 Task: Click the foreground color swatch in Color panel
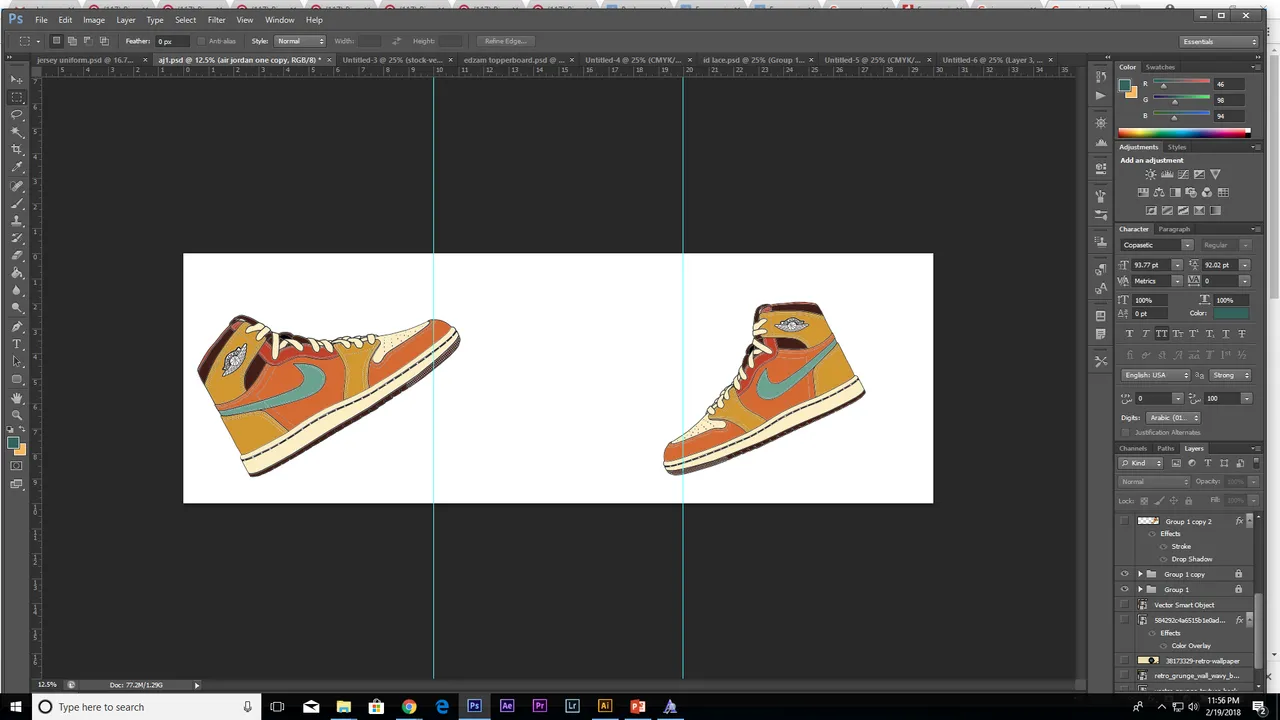(x=1126, y=85)
